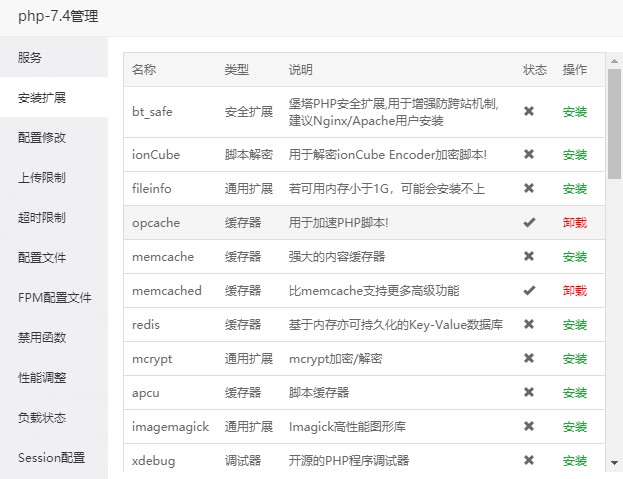Click the memcached extension name
Screen dimensions: 623x479
(167, 291)
